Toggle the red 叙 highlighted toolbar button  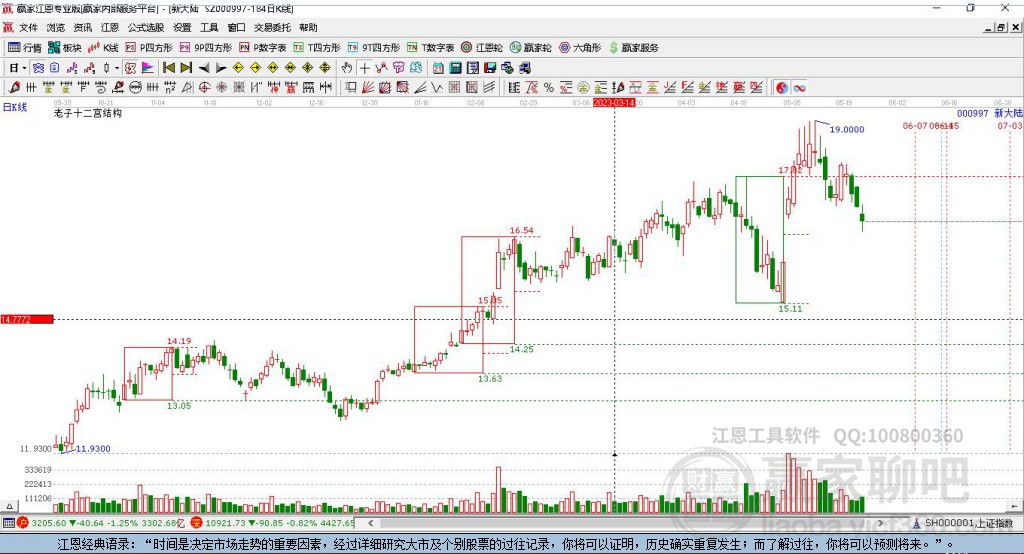[130, 67]
